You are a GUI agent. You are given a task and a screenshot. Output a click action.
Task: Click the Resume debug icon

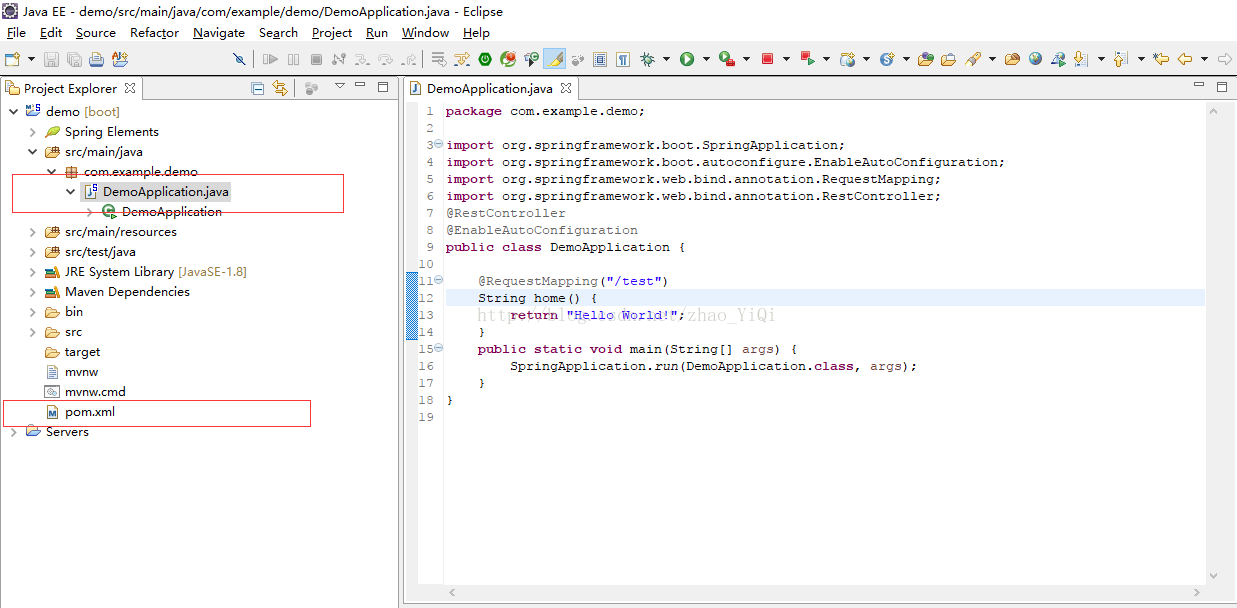270,59
